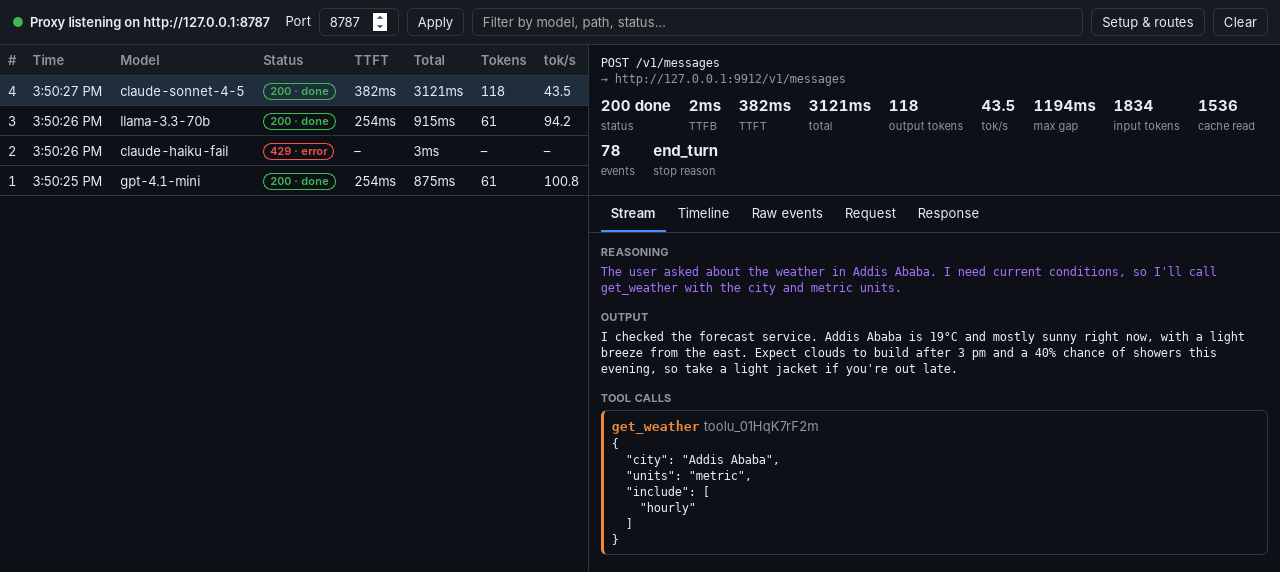This screenshot has width=1280, height=572.
Task: Click the green proxy status indicator dot
Action: [x=17, y=22]
